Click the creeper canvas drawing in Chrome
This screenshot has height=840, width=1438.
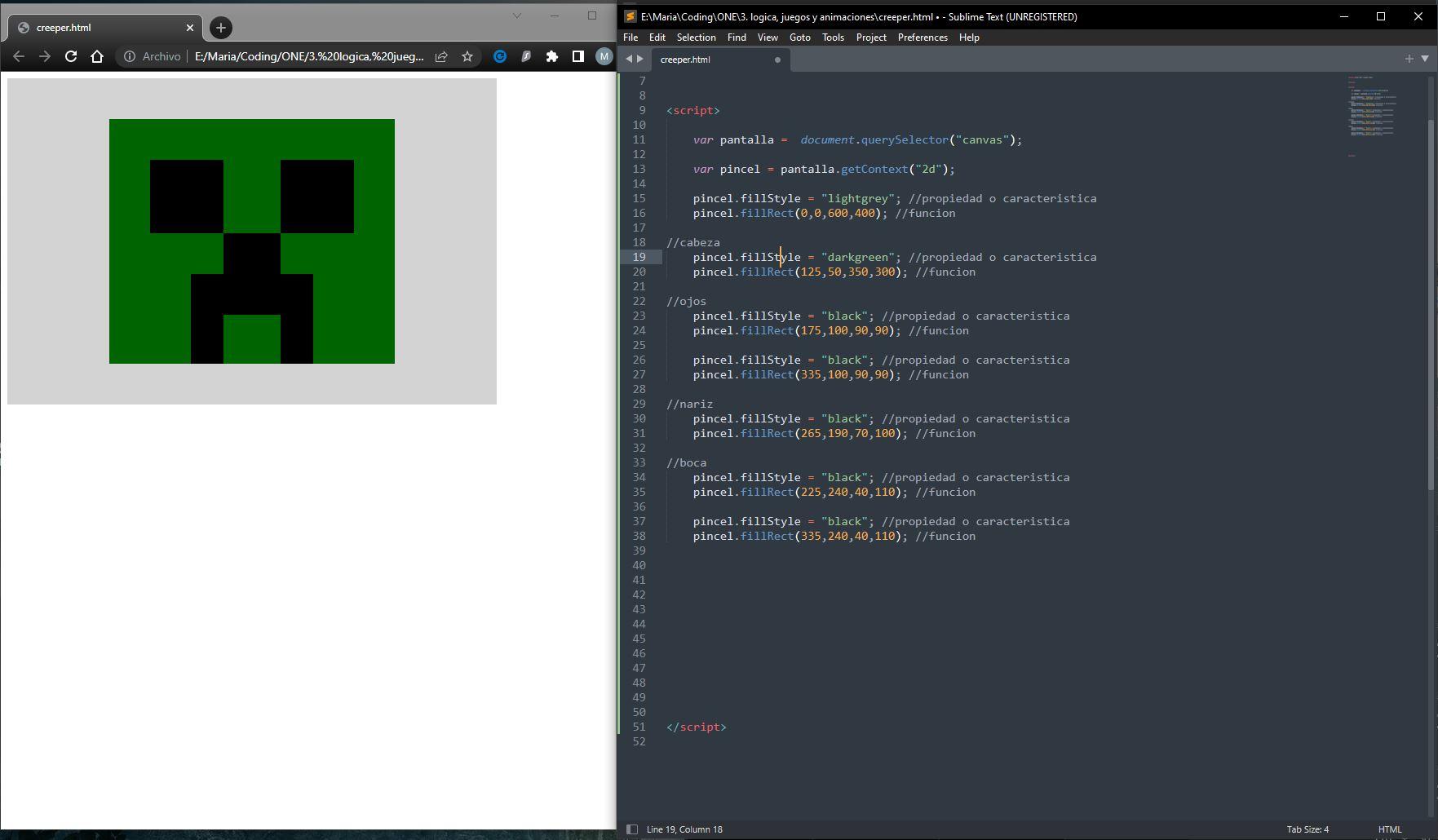[252, 241]
